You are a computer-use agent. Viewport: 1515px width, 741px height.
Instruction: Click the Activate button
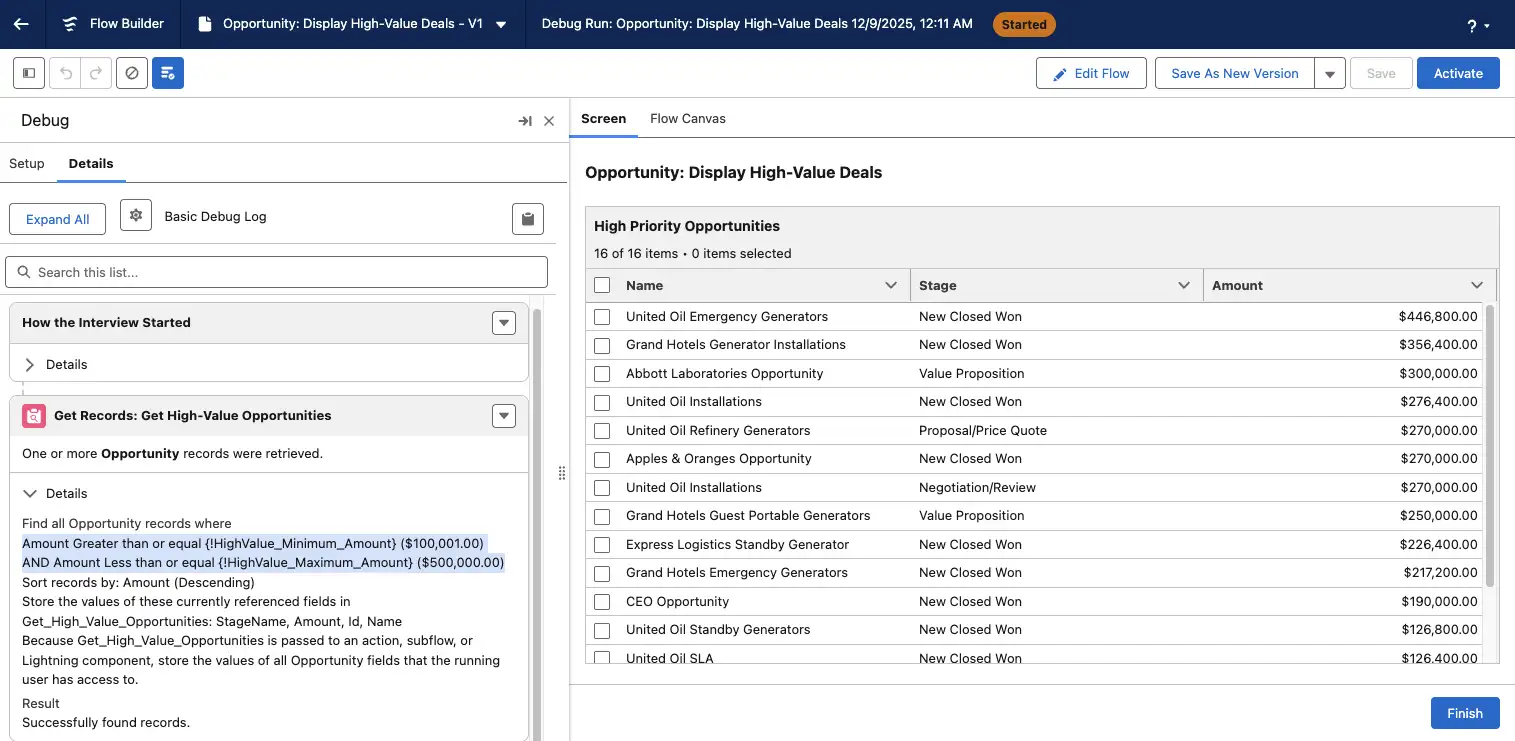pyautogui.click(x=1458, y=73)
